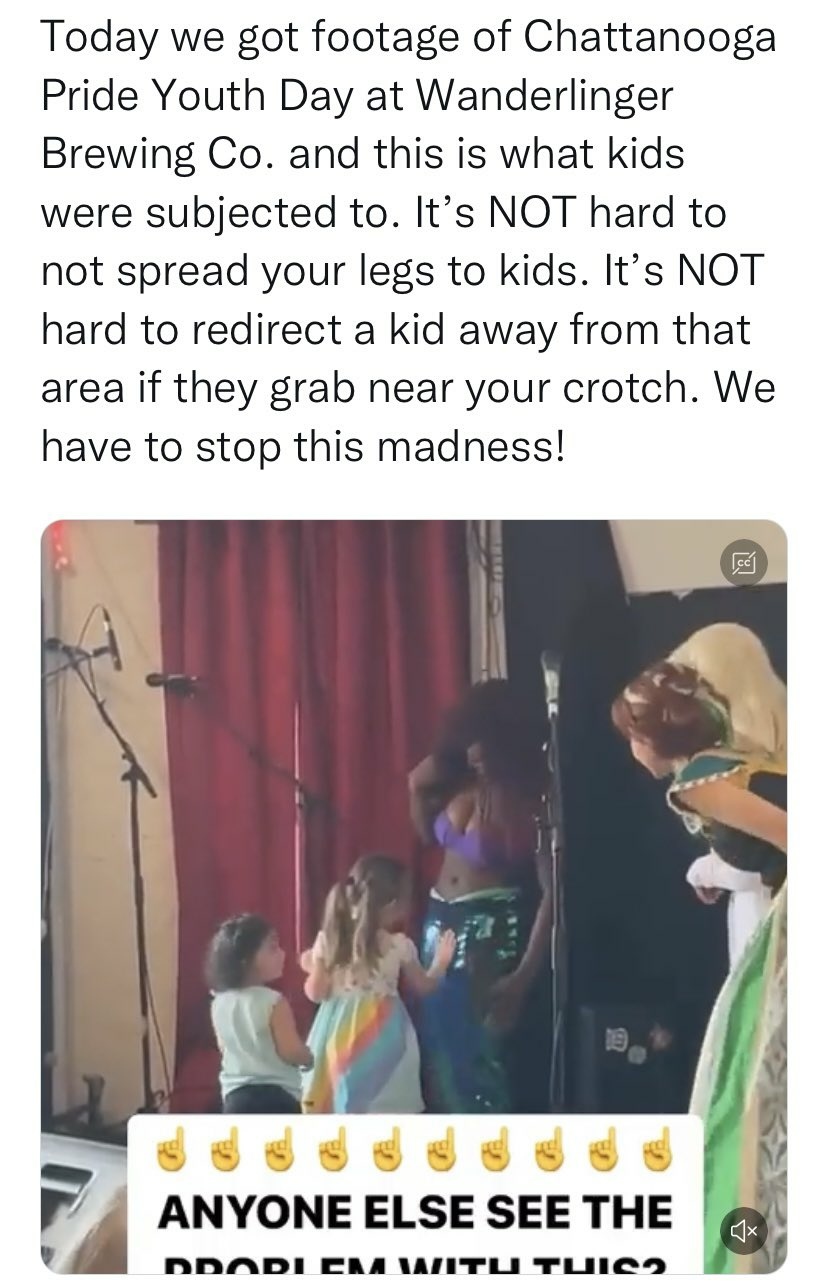Tap the 'ANYONE ELSE SEE THE' caption text
The image size is (828, 1285).
tap(415, 1211)
